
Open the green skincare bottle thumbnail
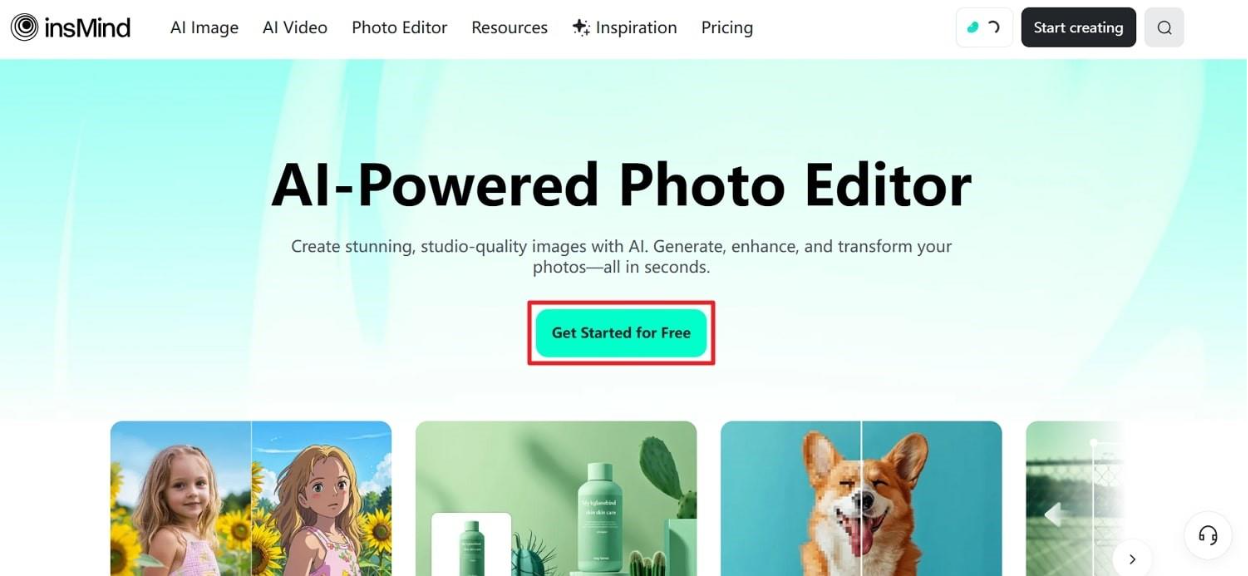pos(556,498)
